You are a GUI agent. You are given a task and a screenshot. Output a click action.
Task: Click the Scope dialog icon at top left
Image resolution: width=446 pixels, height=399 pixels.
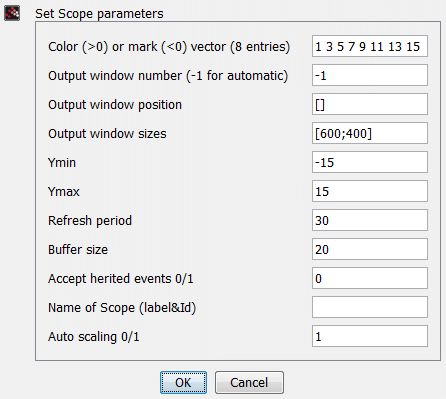coord(12,13)
